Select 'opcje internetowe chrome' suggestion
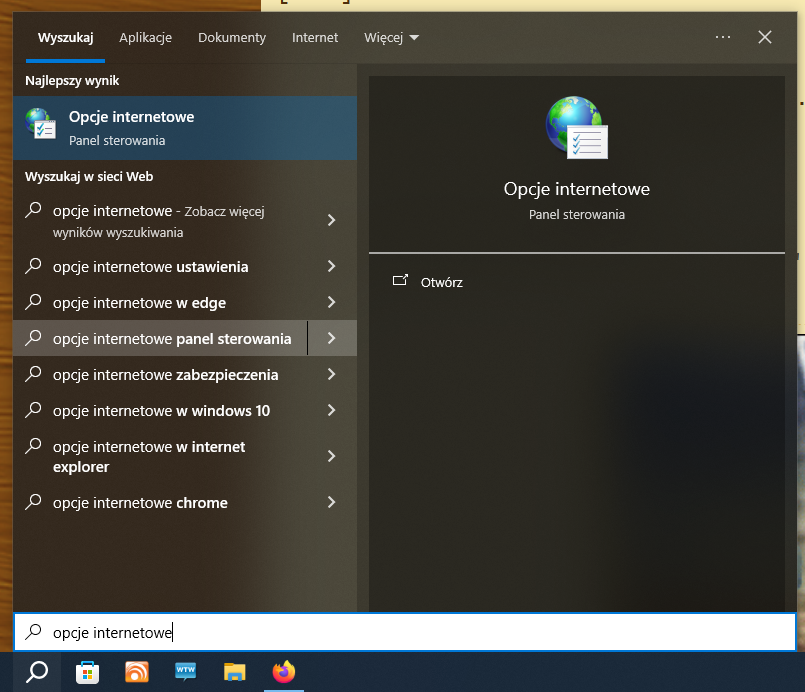The width and height of the screenshot is (805, 692). (160, 502)
